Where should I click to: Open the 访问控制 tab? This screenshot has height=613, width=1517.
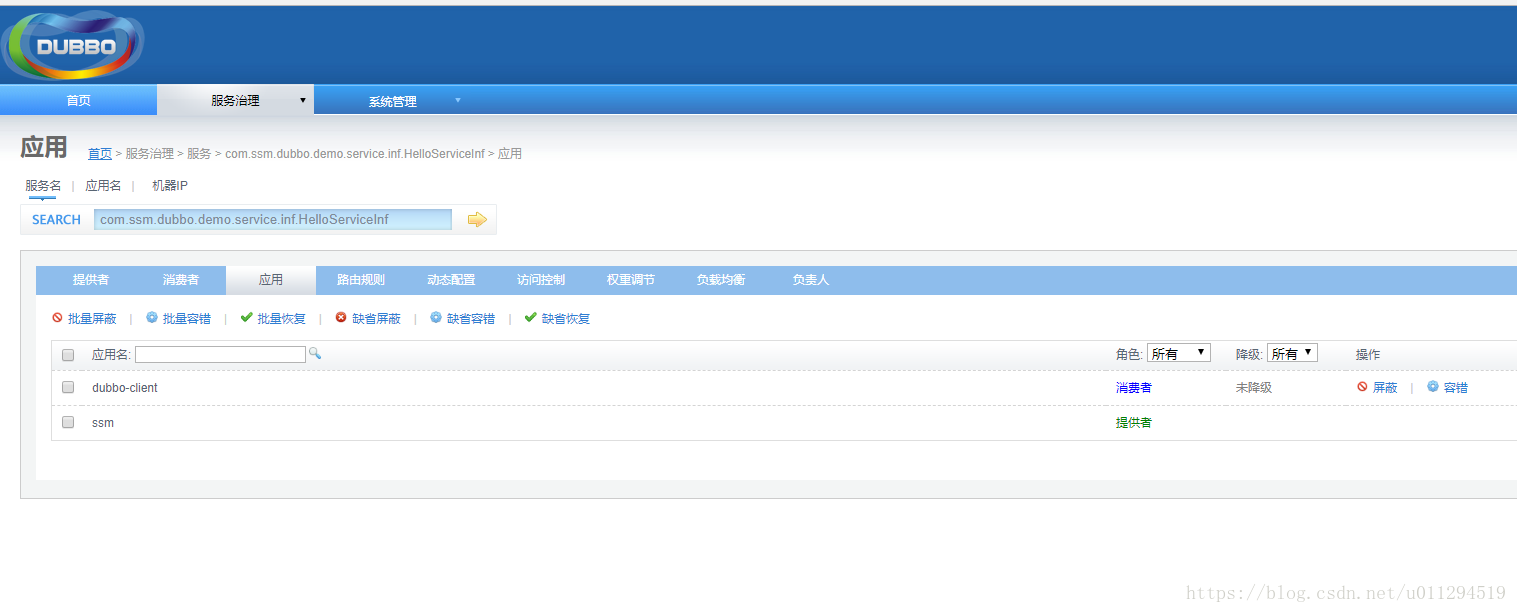541,280
